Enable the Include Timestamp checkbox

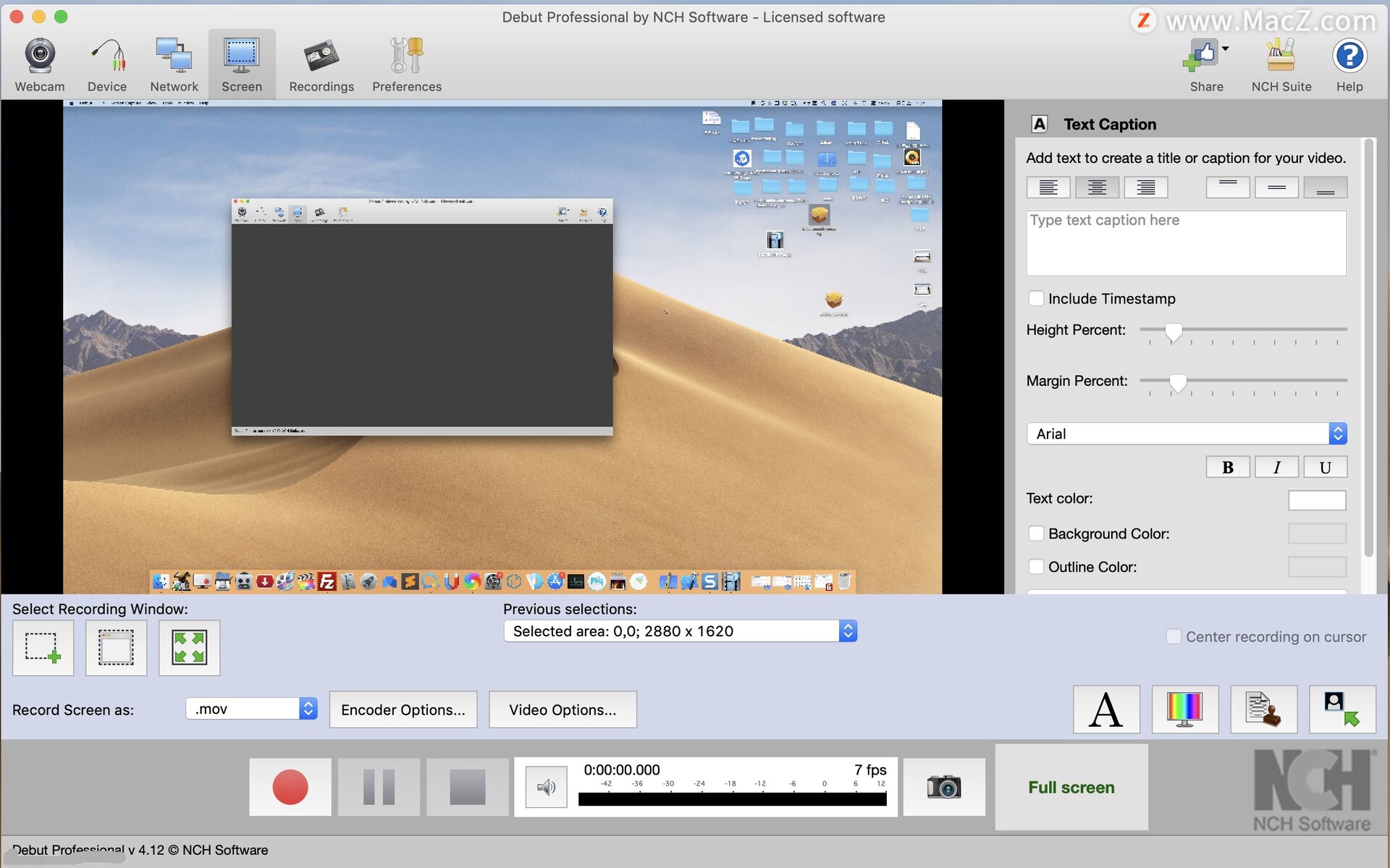point(1036,298)
